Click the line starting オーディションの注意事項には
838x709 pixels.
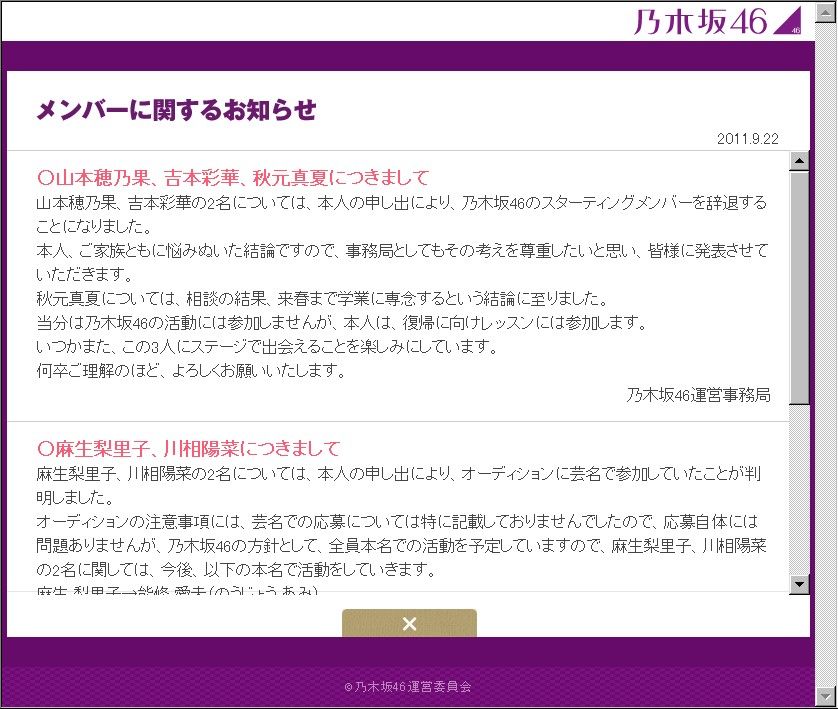click(397, 521)
